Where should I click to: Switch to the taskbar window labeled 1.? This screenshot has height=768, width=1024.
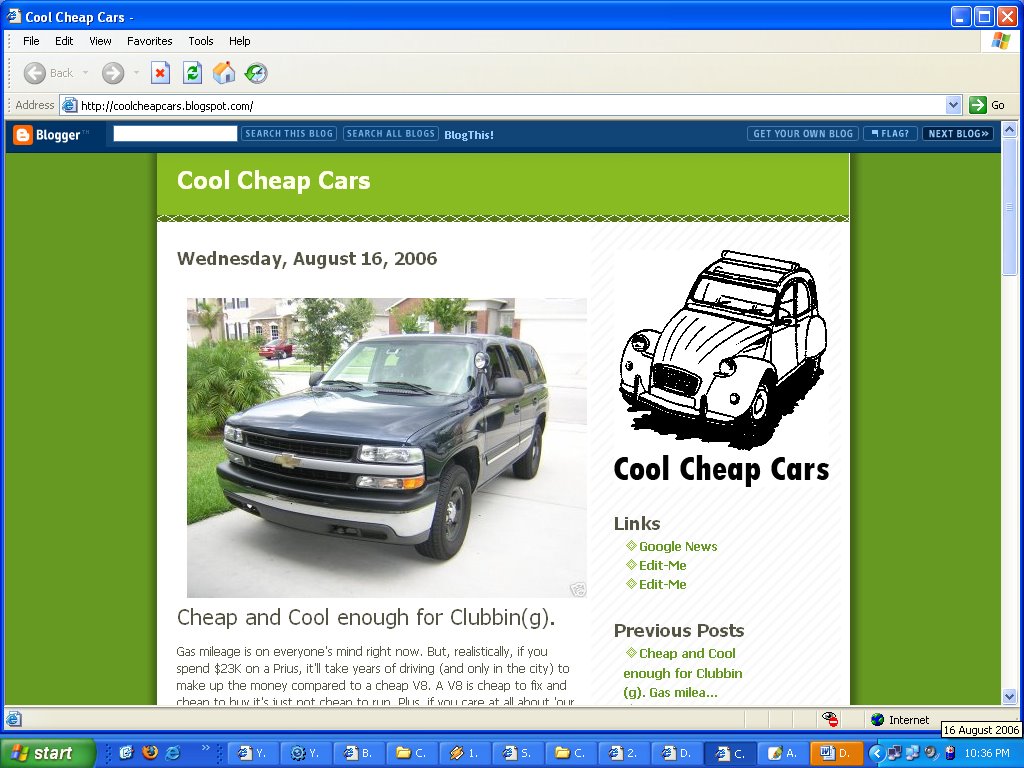point(464,753)
